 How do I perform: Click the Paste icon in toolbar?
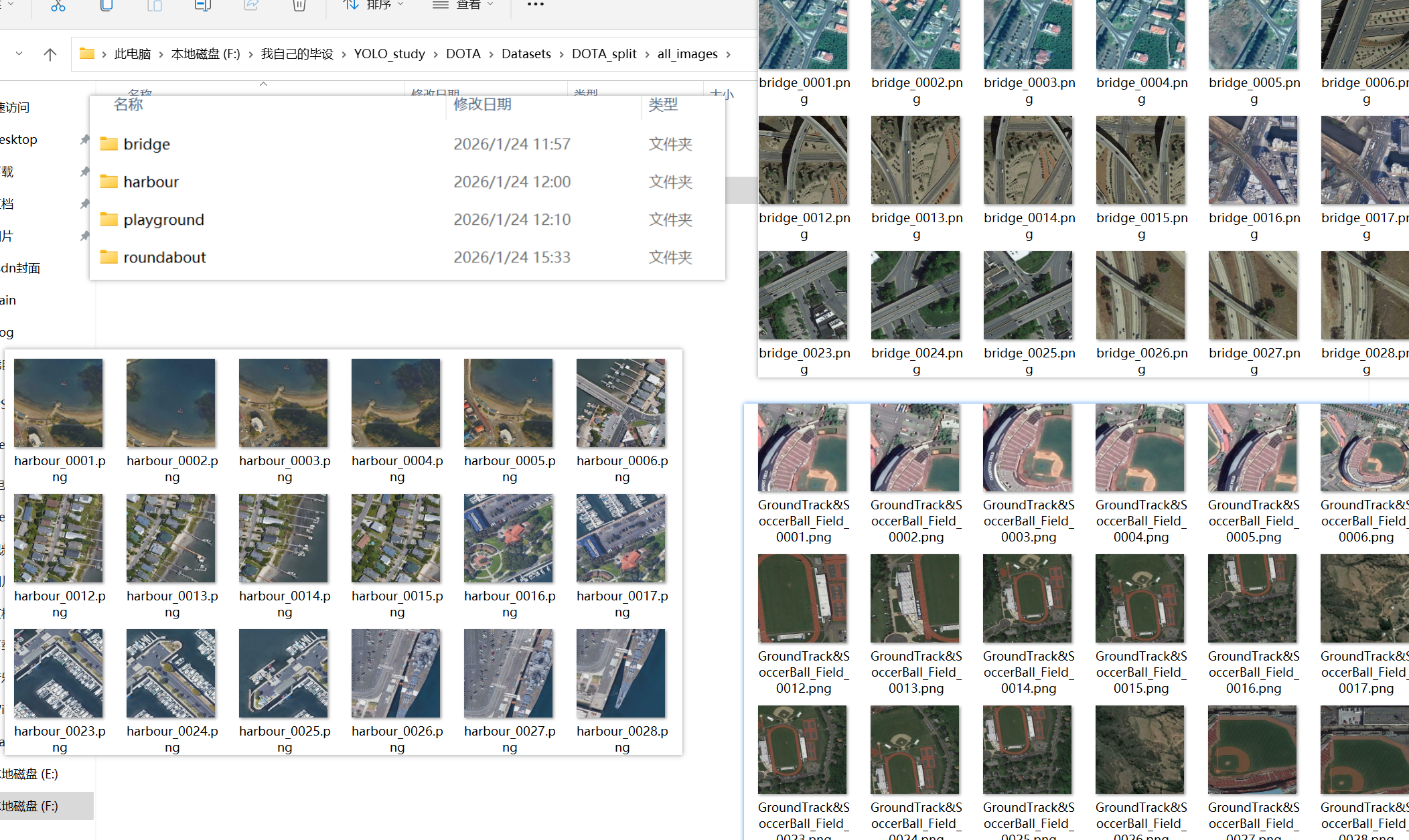point(155,6)
